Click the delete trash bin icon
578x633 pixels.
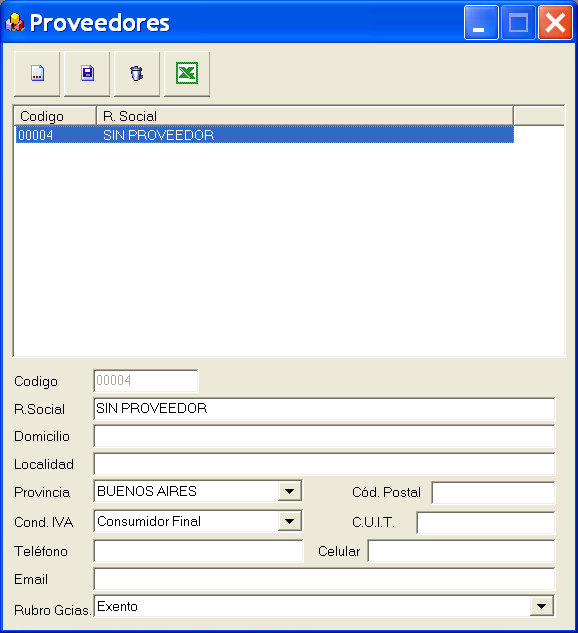(137, 74)
